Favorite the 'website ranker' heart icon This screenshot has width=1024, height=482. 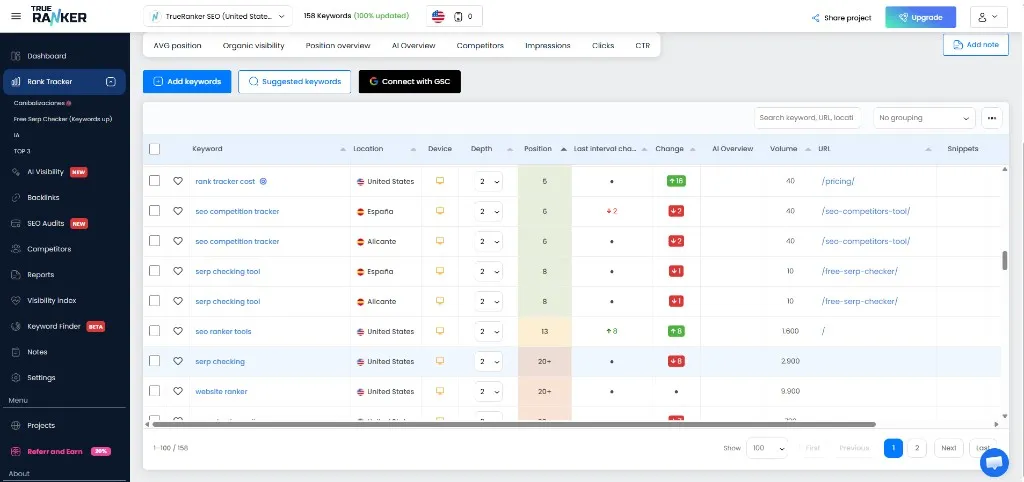(x=178, y=391)
